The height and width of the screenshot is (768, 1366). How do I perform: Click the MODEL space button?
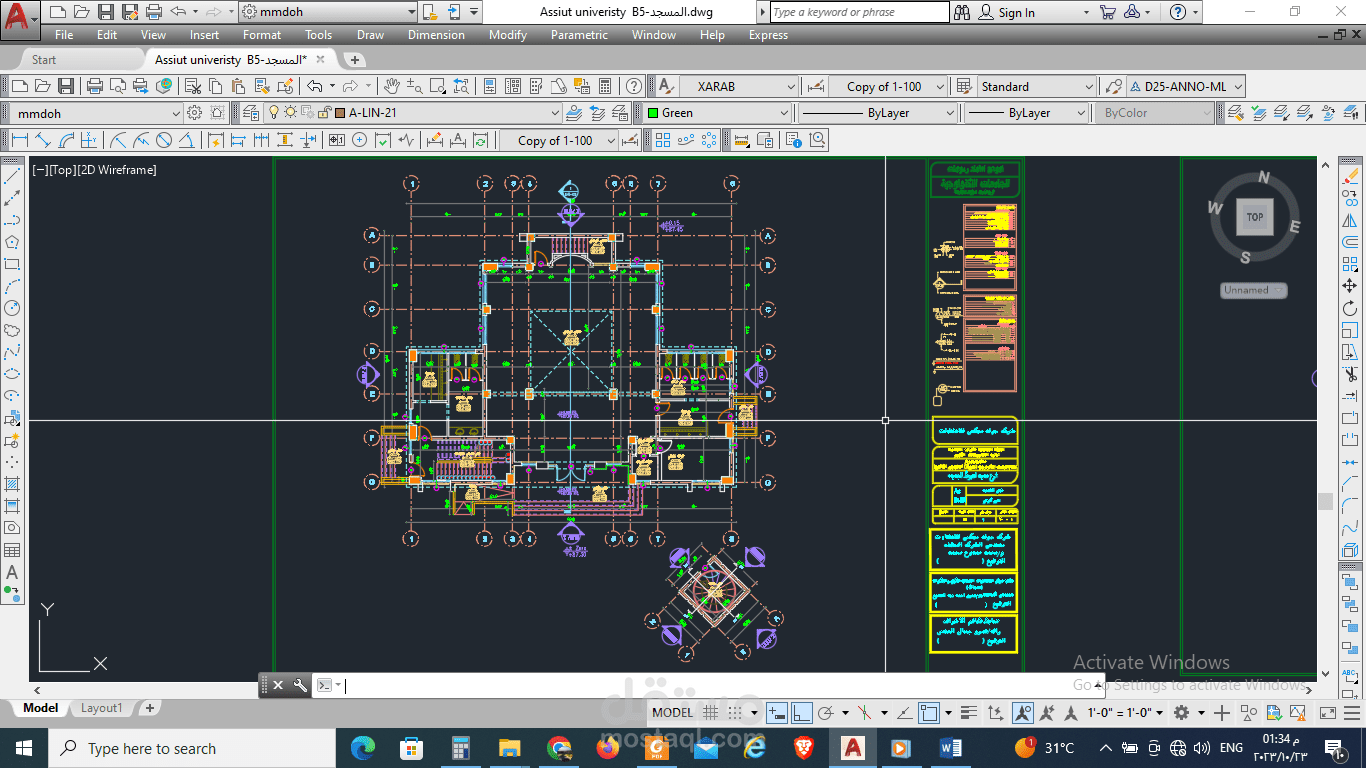click(672, 713)
